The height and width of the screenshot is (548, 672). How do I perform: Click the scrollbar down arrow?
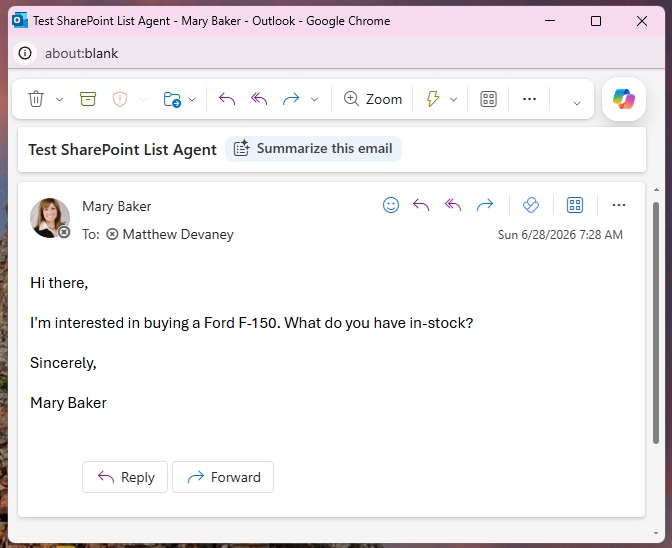coord(656,533)
